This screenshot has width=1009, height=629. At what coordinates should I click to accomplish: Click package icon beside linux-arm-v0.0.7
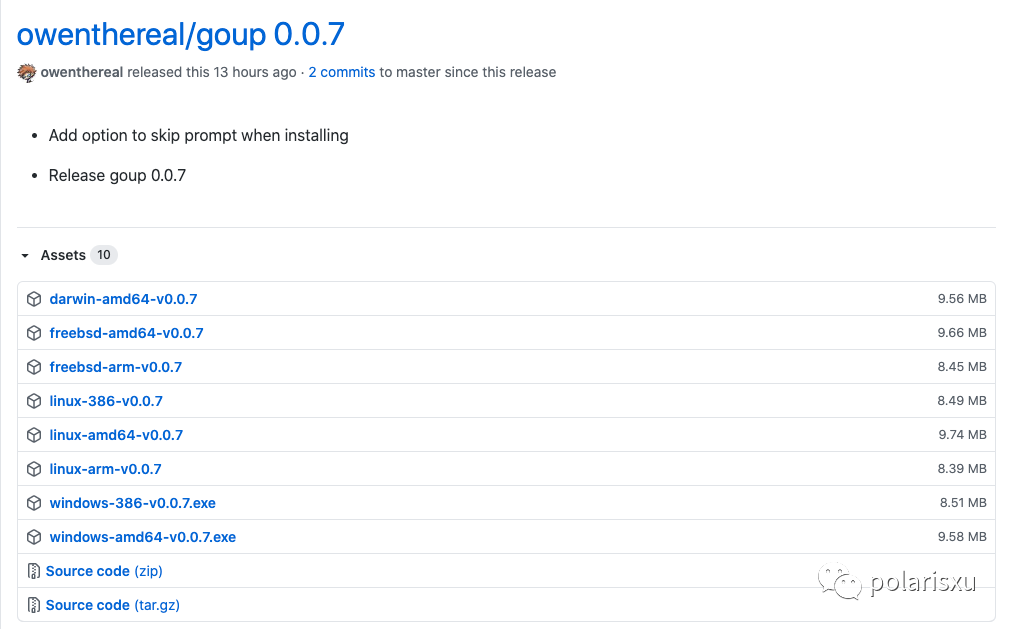click(x=34, y=469)
